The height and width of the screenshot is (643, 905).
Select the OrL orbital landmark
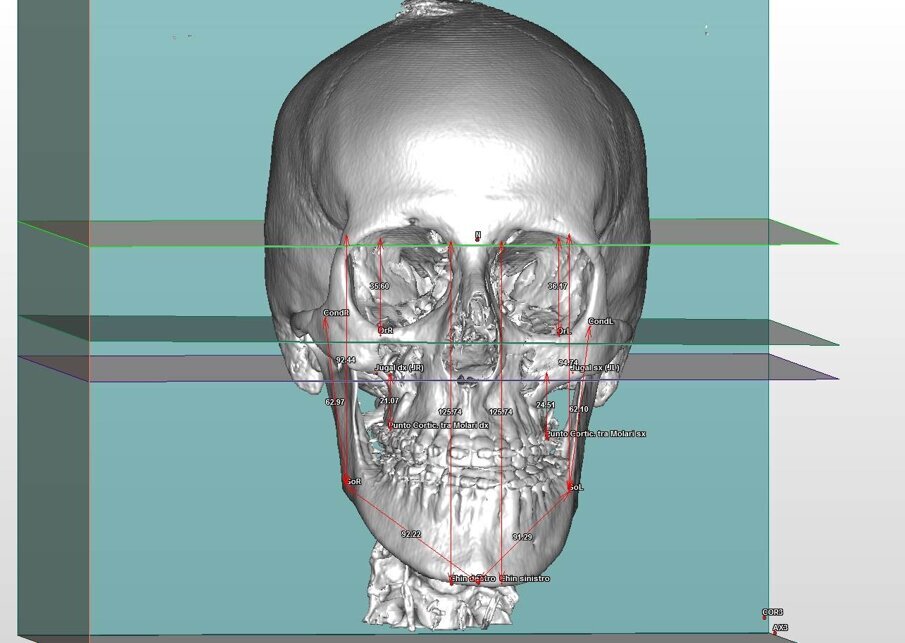[x=564, y=330]
